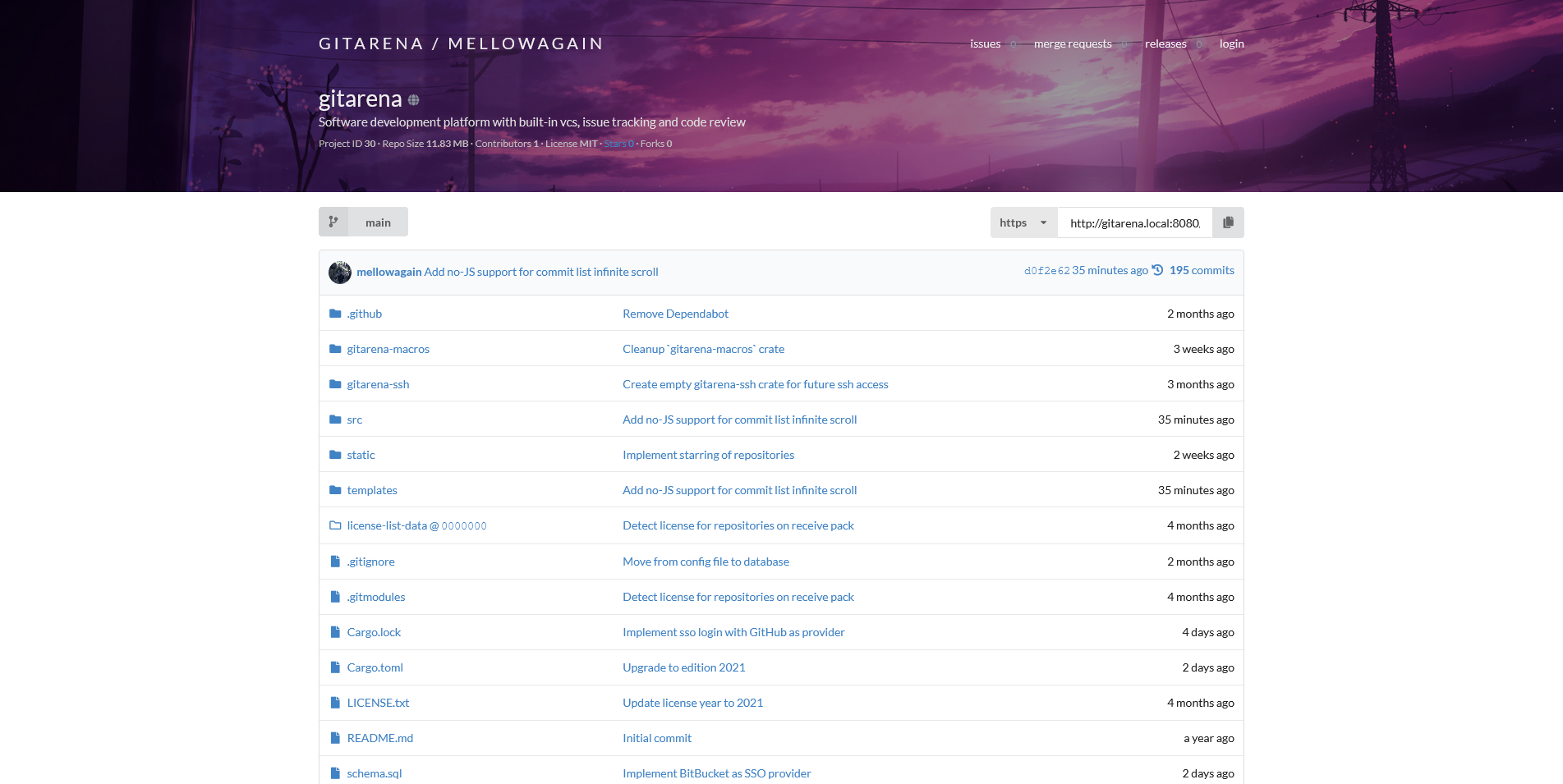Open Upgrade to edition 2021 commit
The image size is (1563, 784).
[684, 667]
